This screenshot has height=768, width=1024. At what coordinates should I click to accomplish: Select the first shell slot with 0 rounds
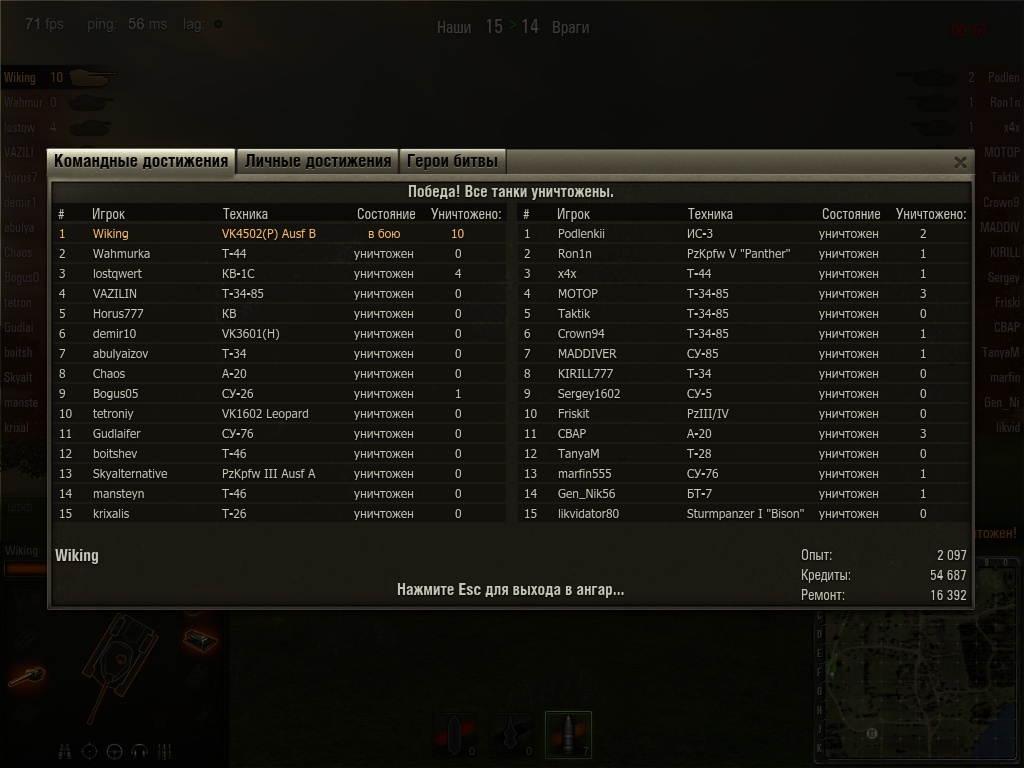pos(455,734)
